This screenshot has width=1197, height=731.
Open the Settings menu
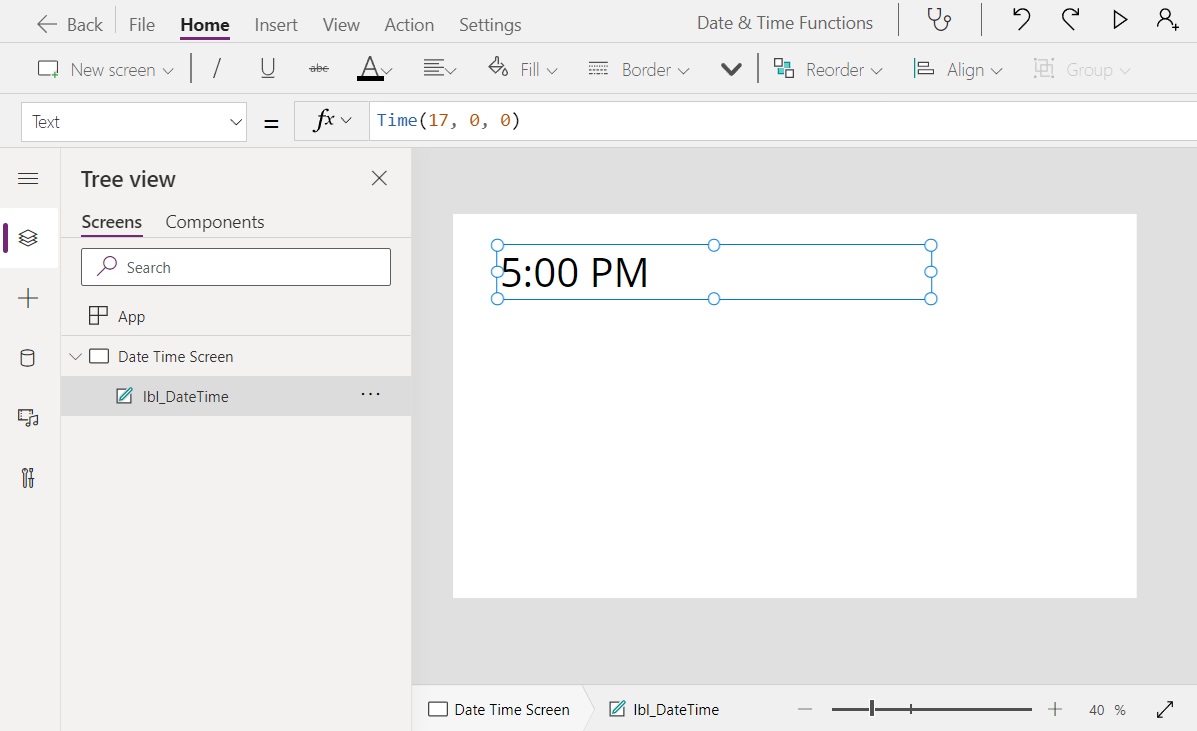(490, 24)
